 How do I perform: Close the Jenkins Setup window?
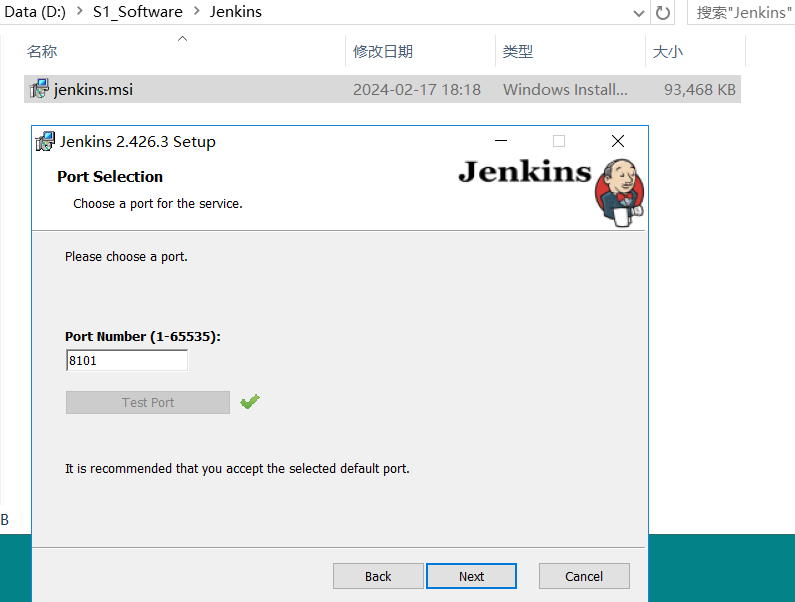coord(618,141)
